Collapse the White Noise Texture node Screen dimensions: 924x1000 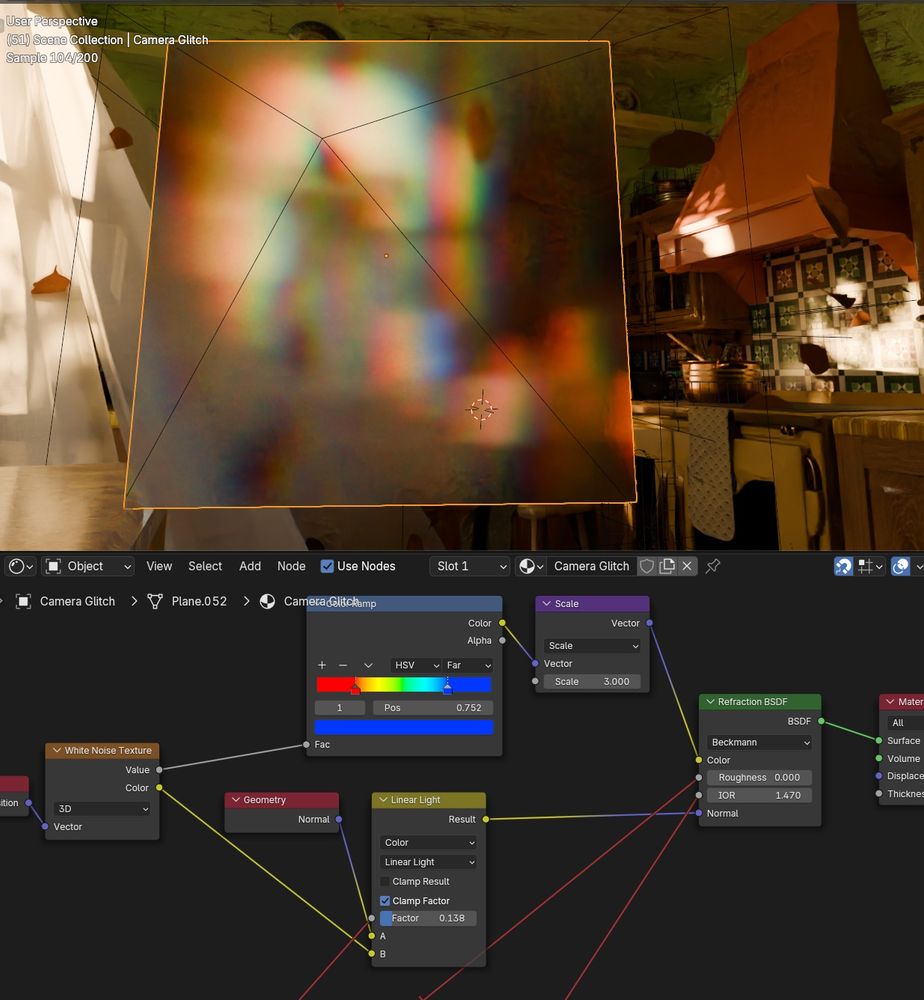click(x=57, y=751)
